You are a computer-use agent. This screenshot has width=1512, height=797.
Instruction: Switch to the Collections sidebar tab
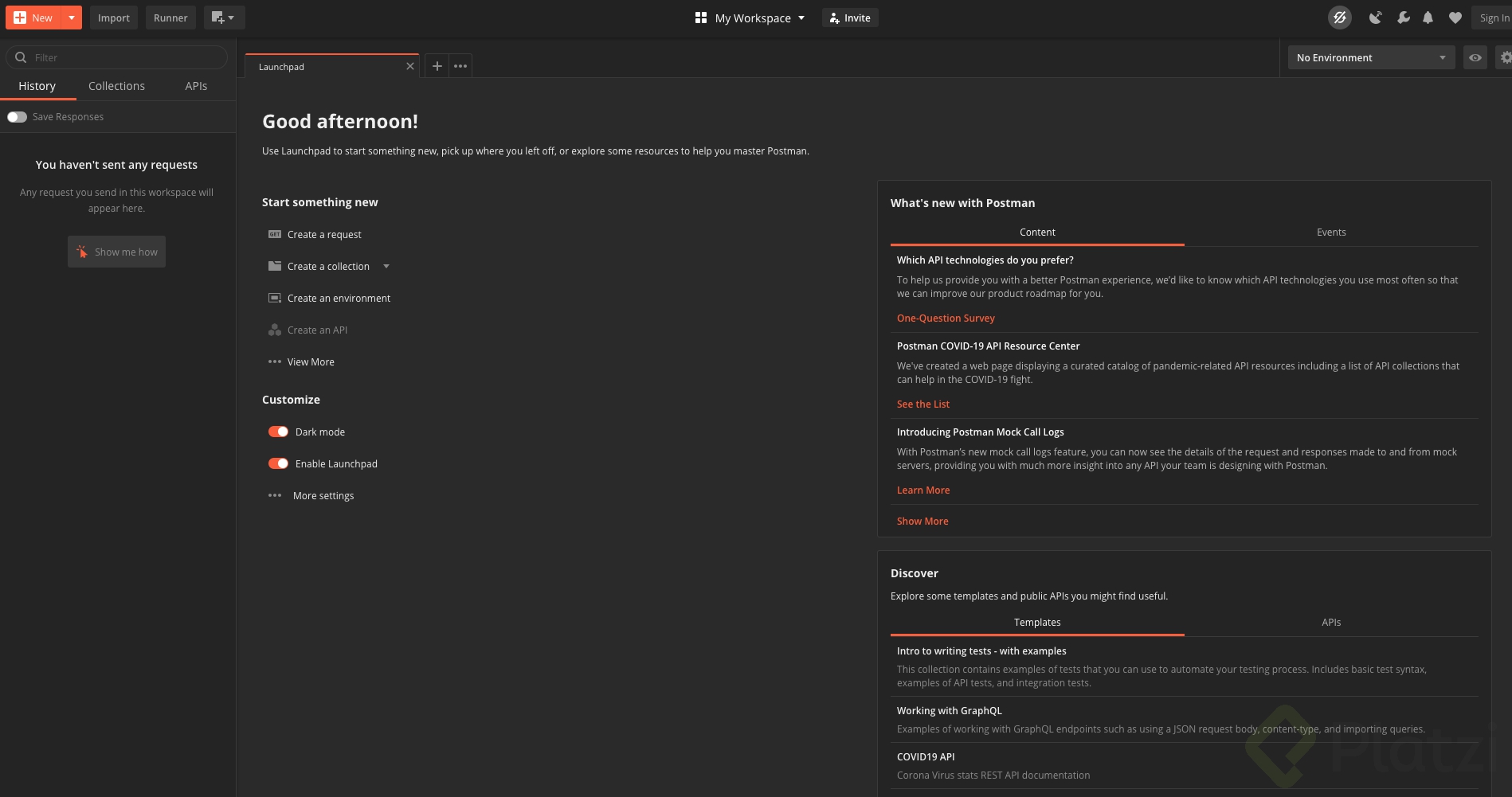116,86
